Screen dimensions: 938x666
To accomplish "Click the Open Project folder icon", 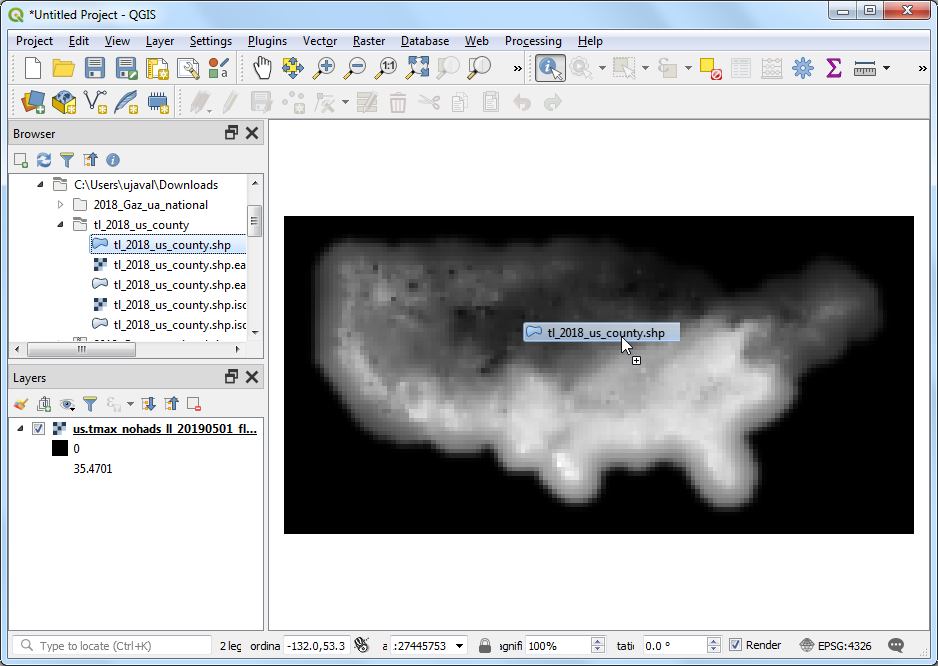I will [64, 68].
